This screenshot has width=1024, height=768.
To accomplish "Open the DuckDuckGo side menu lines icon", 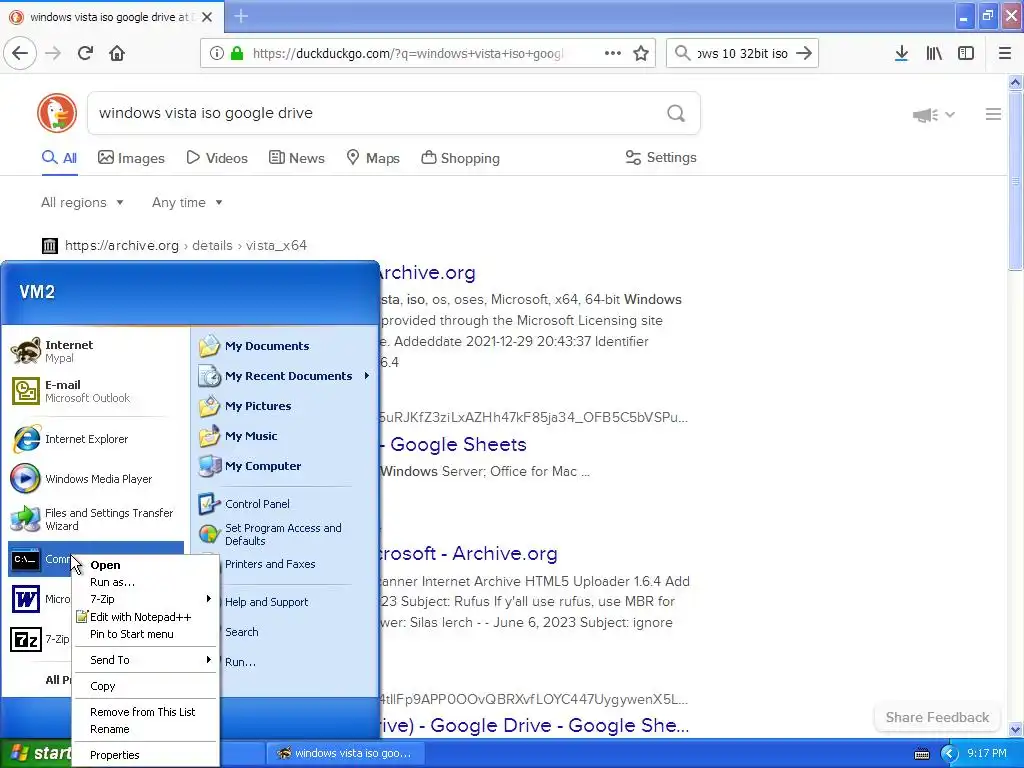I will pyautogui.click(x=993, y=114).
